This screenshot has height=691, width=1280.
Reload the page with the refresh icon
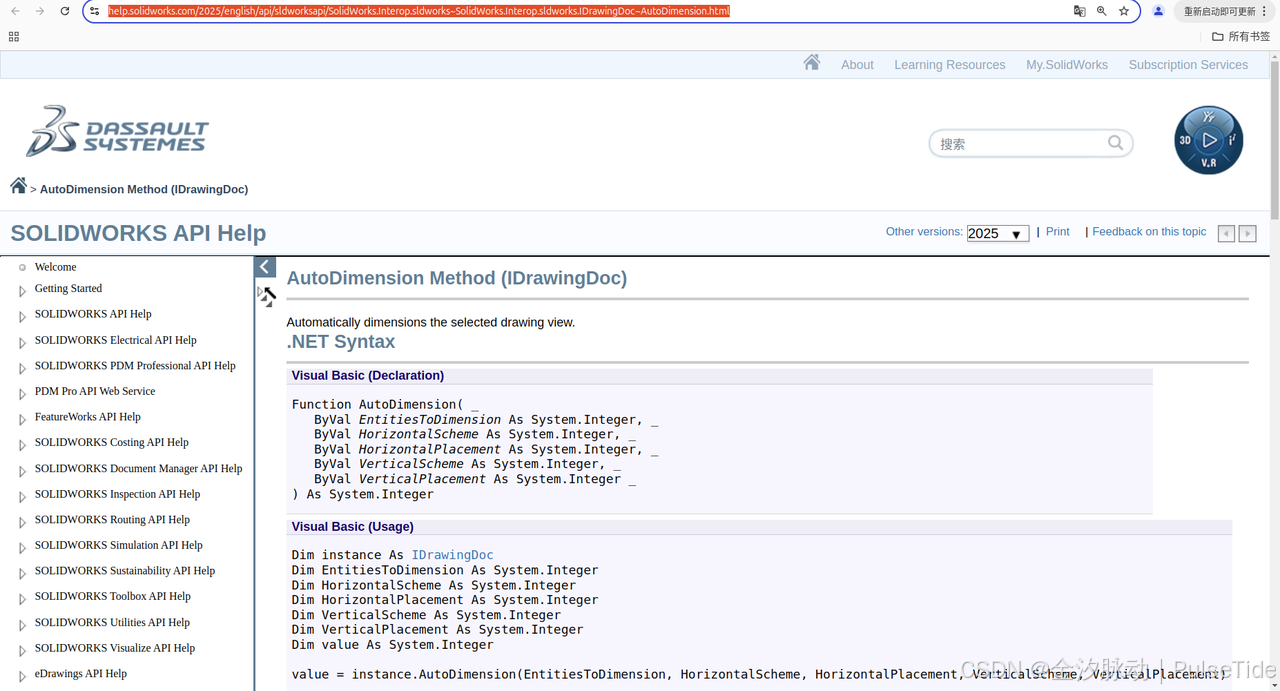pos(65,11)
